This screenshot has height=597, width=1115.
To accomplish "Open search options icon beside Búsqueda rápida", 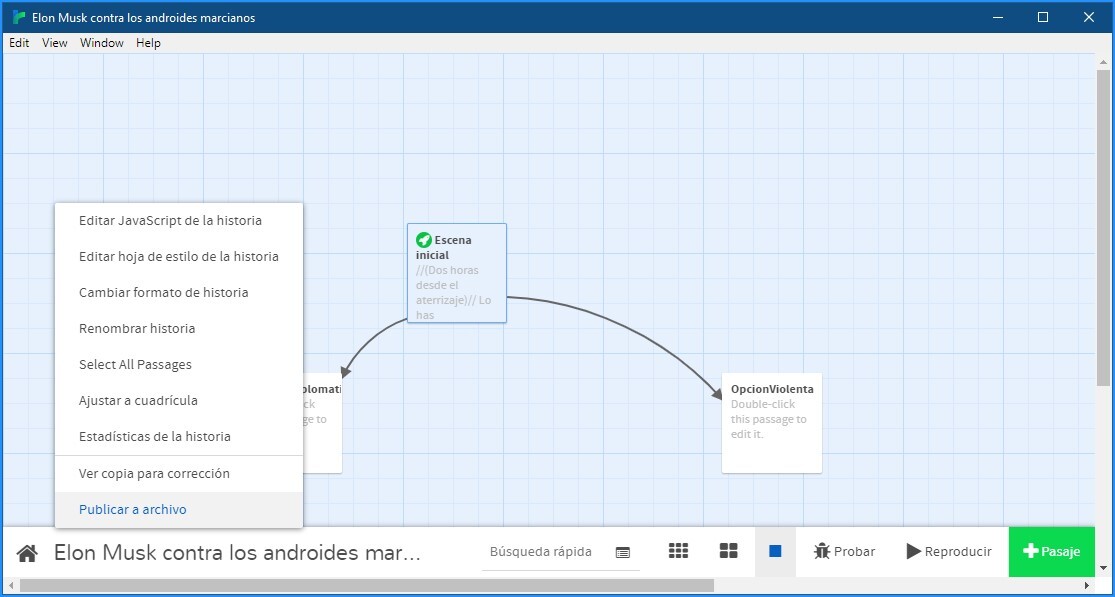I will pos(623,551).
